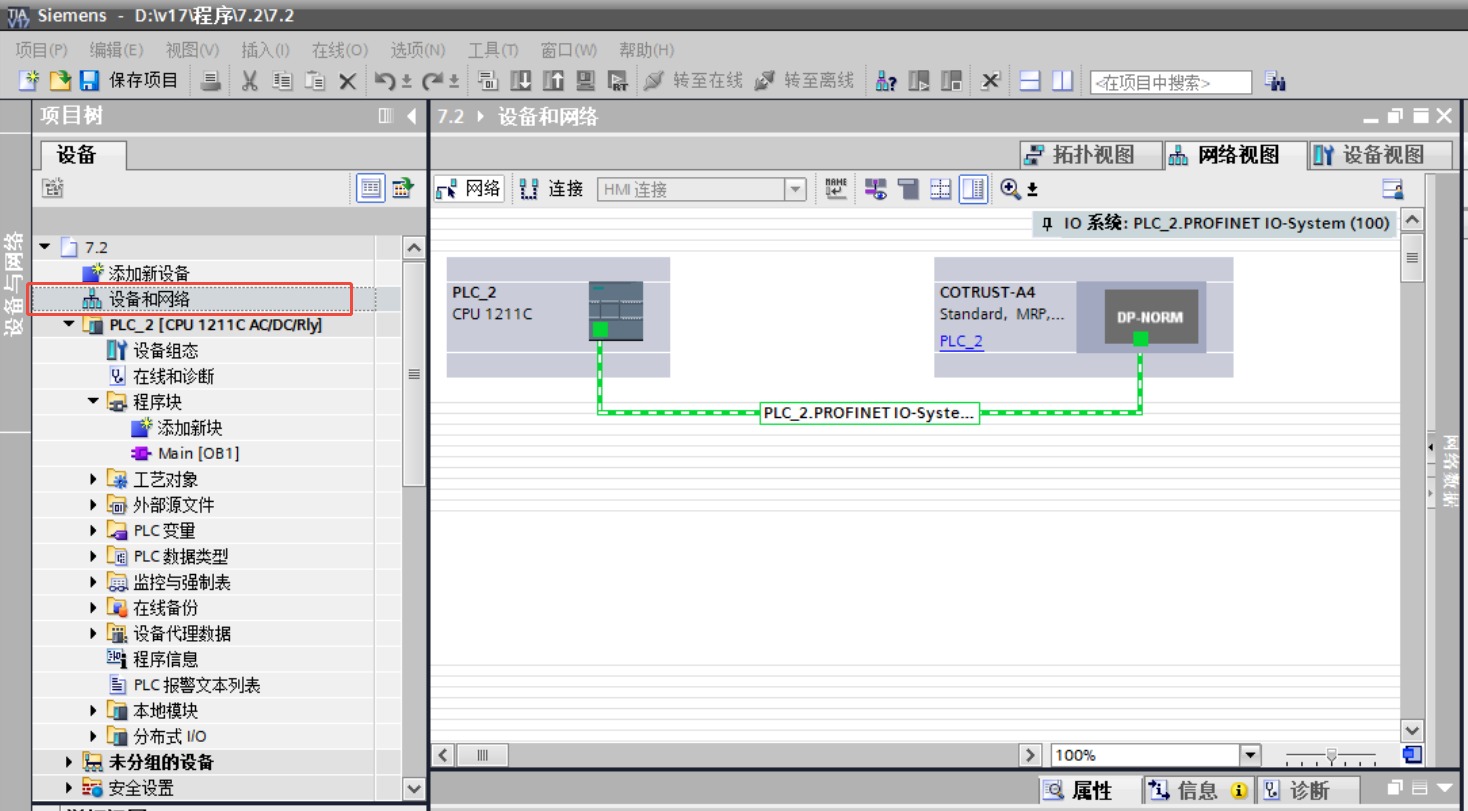The width and height of the screenshot is (1468, 811).
Task: Expand the 工艺对象 folder
Action: (93, 480)
